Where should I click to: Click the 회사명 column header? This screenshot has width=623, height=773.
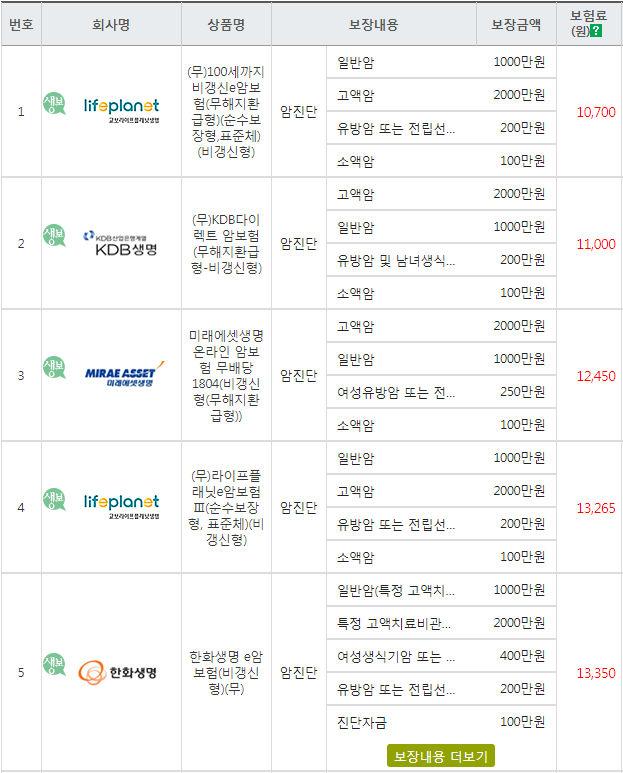point(111,24)
